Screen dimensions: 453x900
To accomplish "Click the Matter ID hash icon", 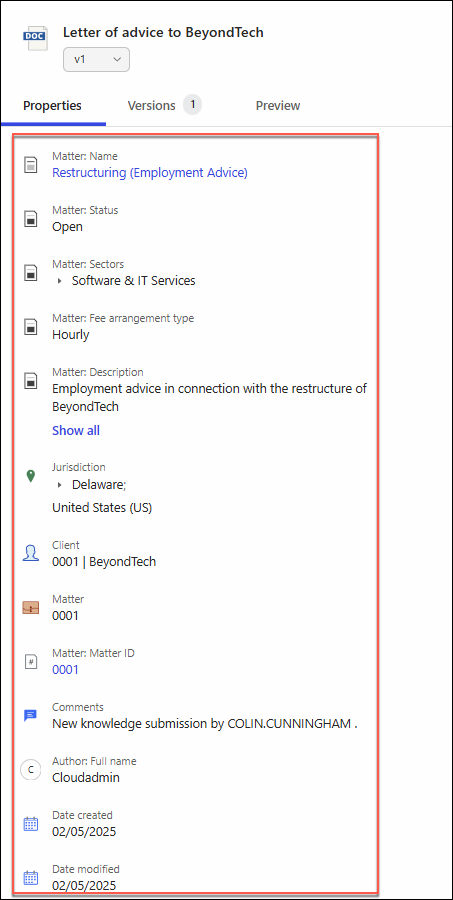I will (30, 662).
